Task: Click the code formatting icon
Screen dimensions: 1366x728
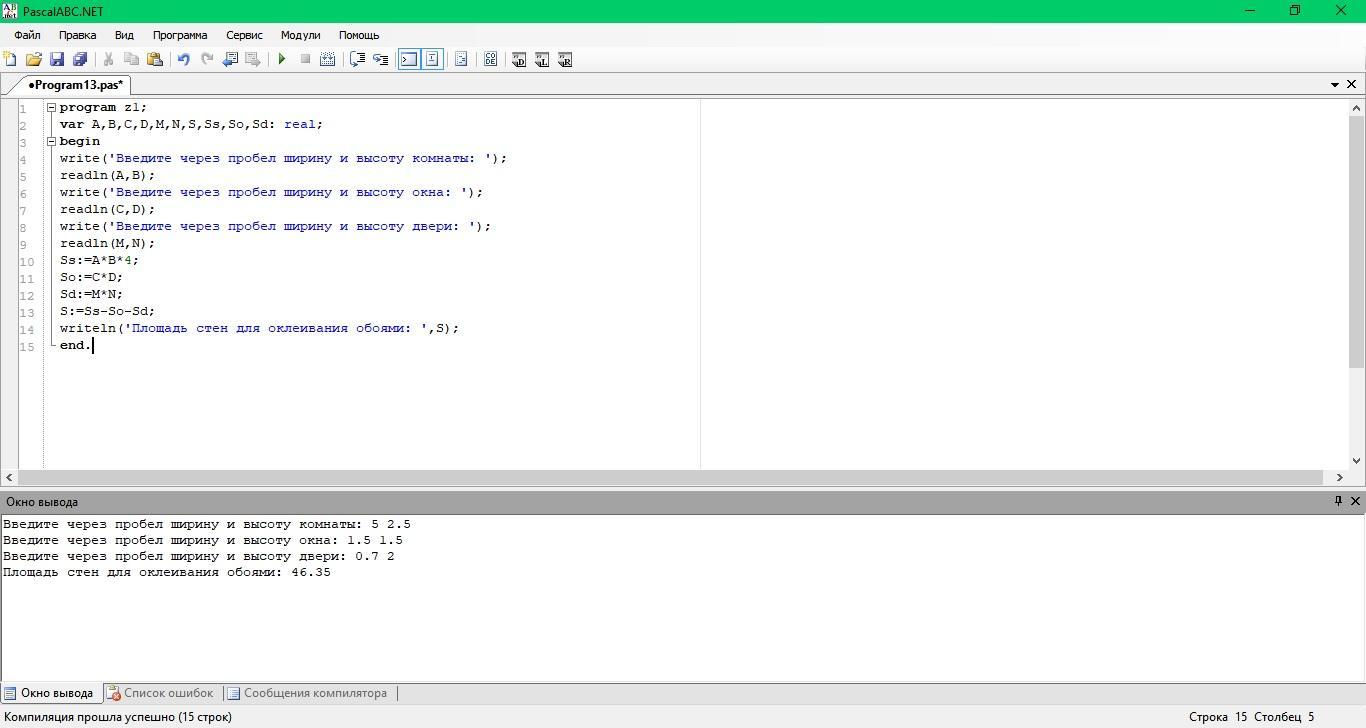Action: 461,60
